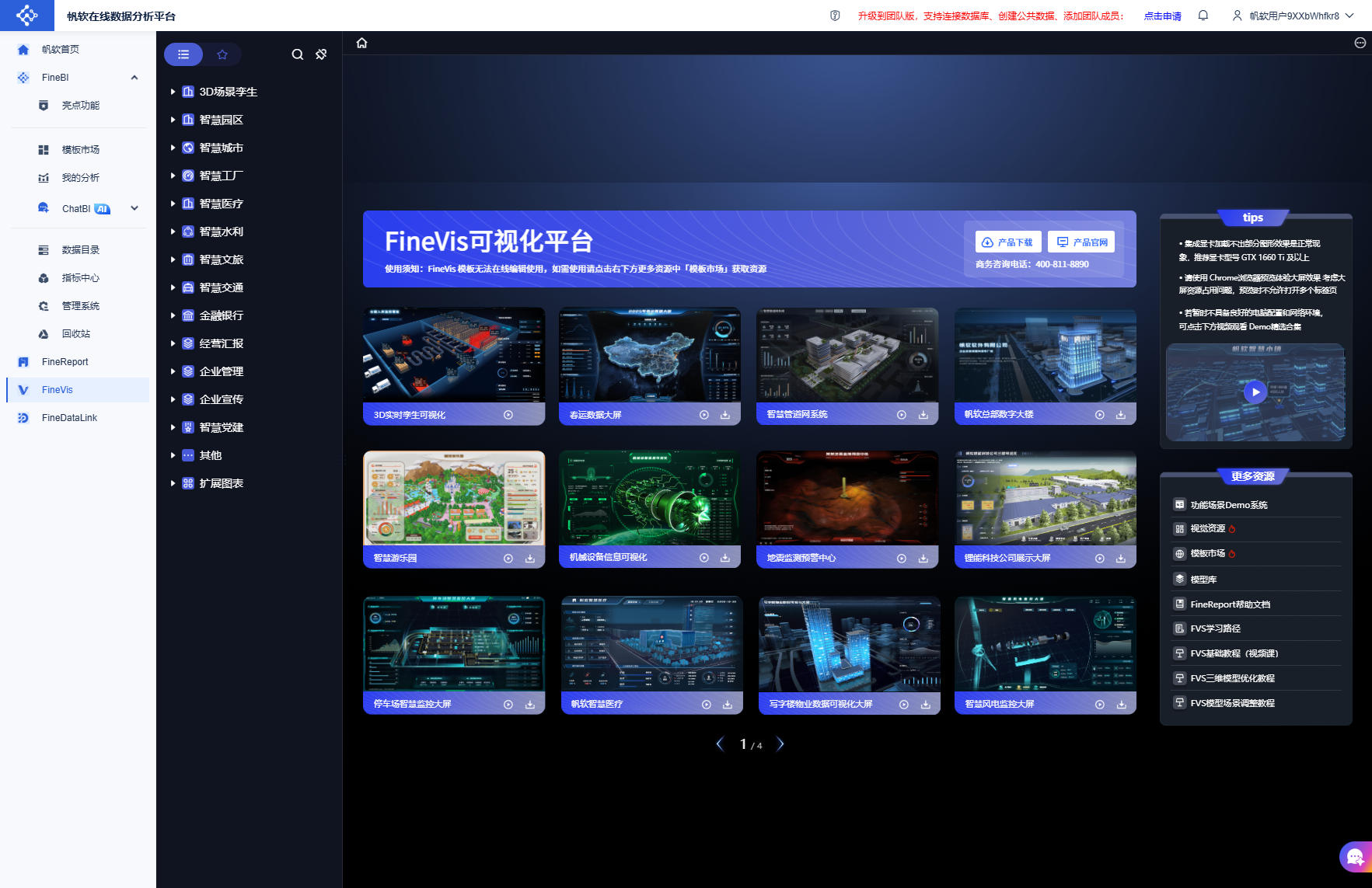This screenshot has width=1372, height=888.
Task: Download the 停车场智慧监控大屏 template
Action: [x=530, y=705]
